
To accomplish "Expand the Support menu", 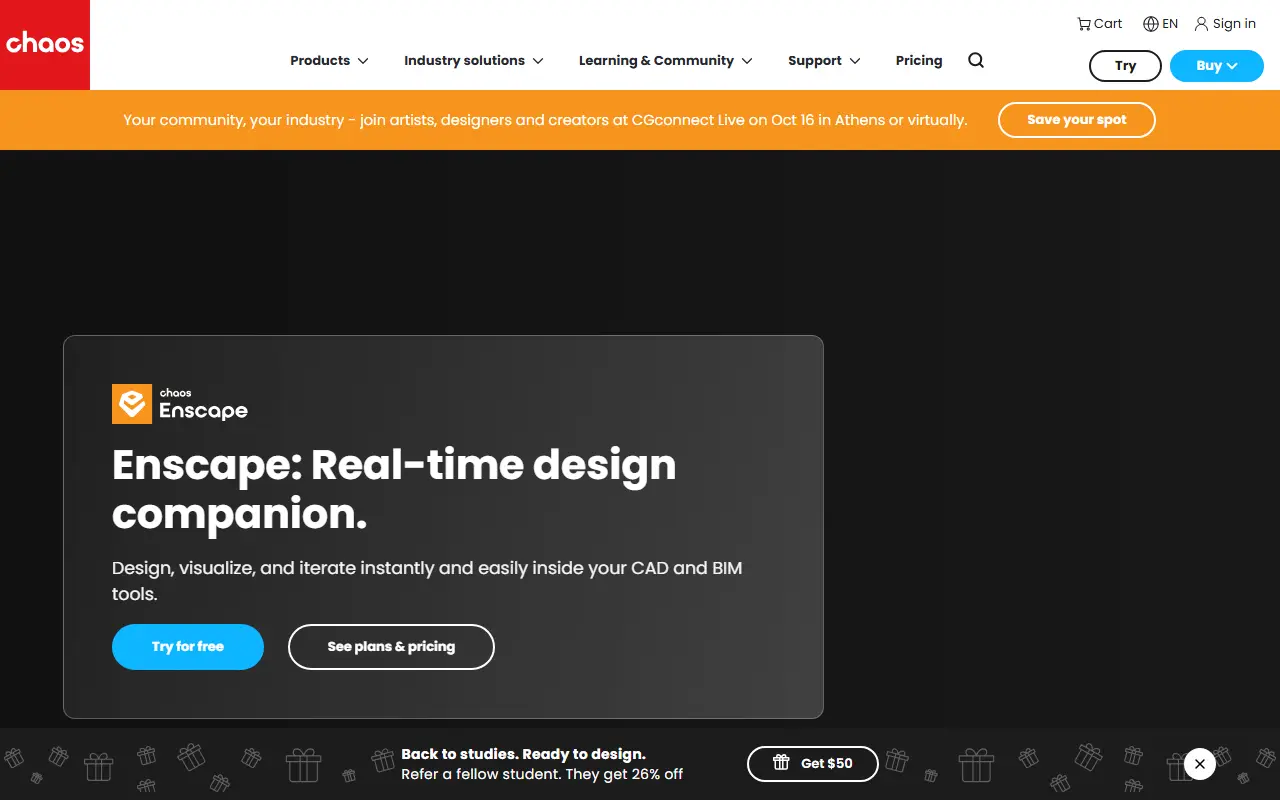I will pyautogui.click(x=824, y=60).
